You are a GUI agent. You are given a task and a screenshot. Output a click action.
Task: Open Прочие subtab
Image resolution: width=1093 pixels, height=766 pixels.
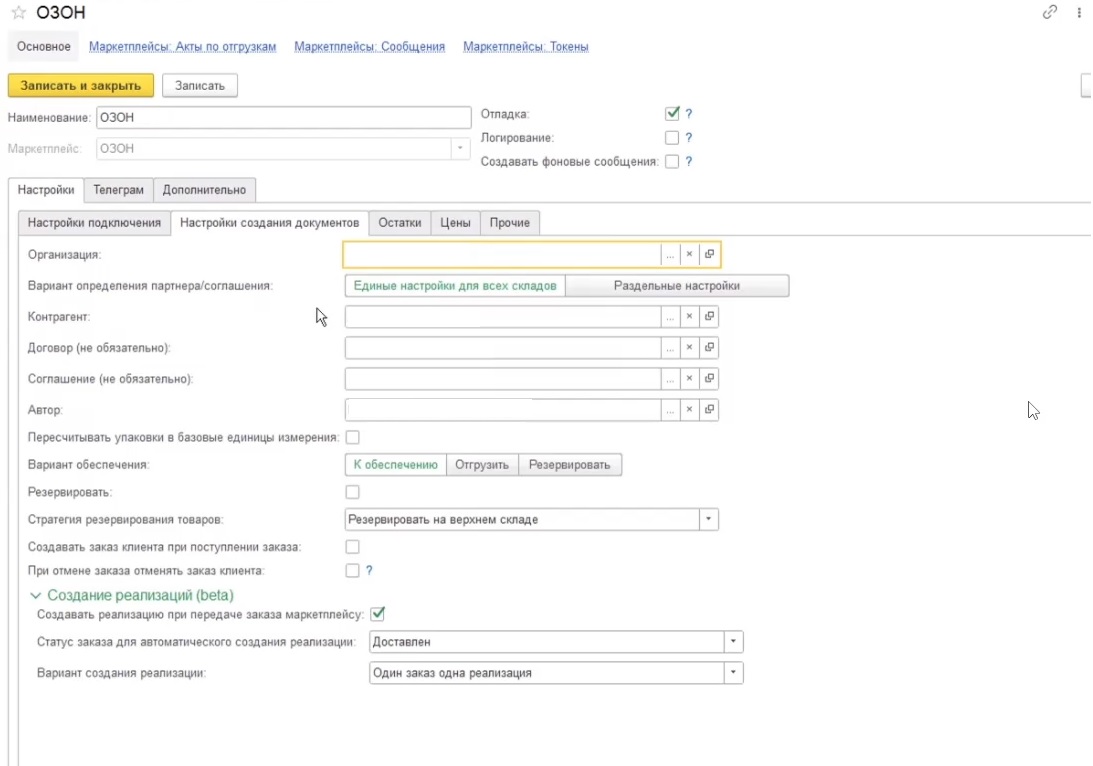point(510,223)
